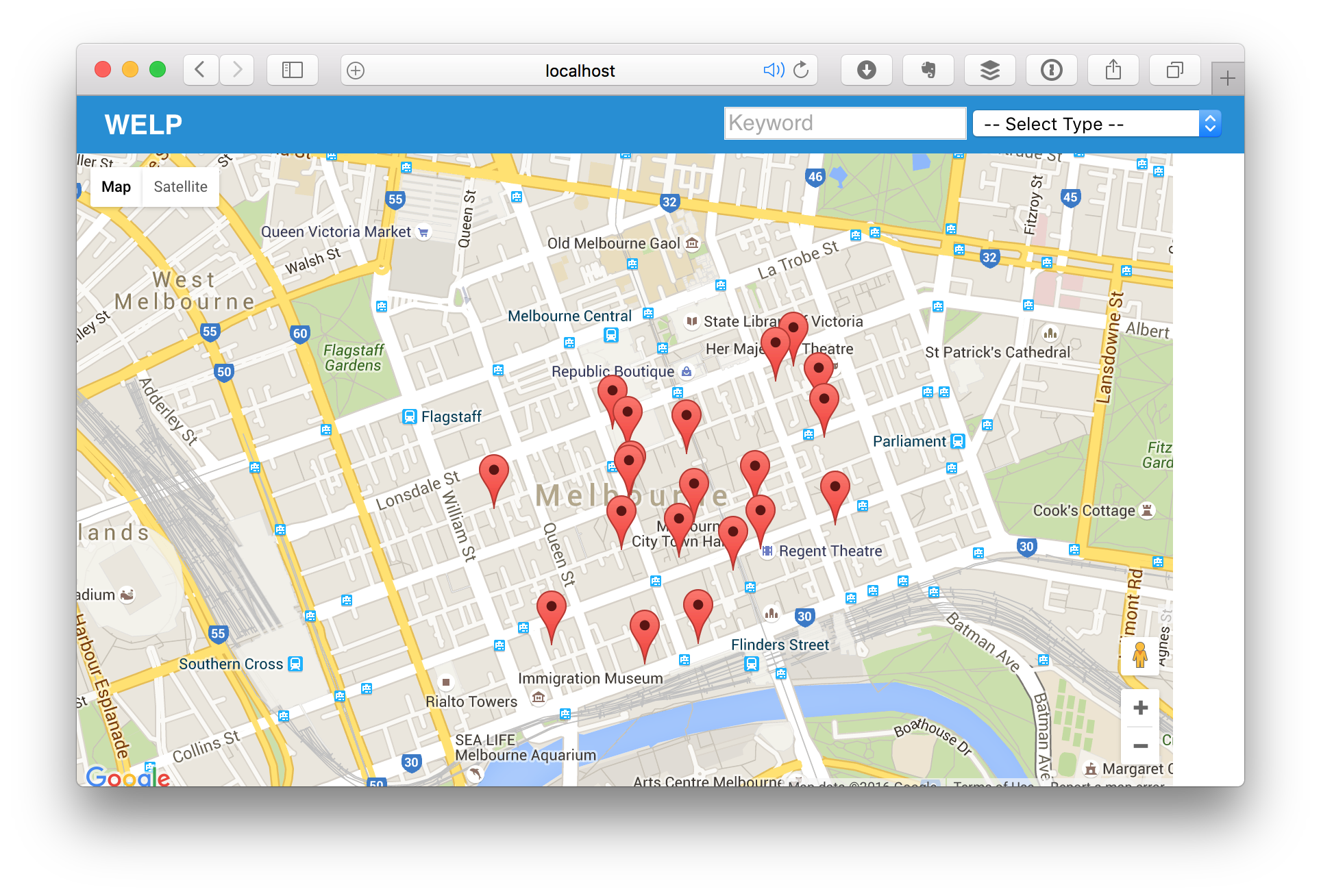Viewport: 1321px width, 896px height.
Task: Click the WELP header title
Action: [x=143, y=125]
